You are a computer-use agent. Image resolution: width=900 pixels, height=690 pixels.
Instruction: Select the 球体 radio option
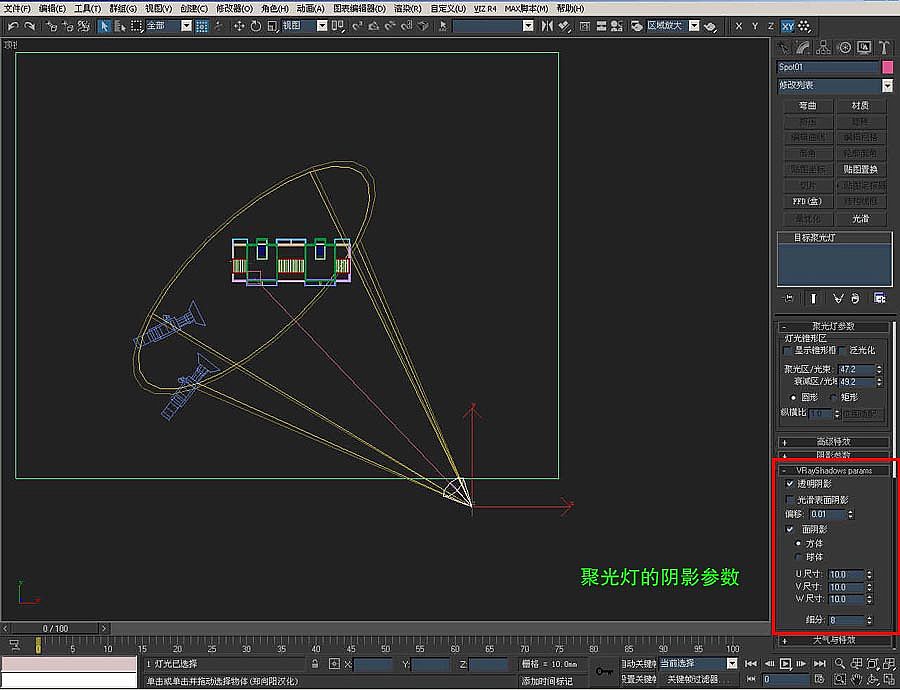click(x=799, y=557)
